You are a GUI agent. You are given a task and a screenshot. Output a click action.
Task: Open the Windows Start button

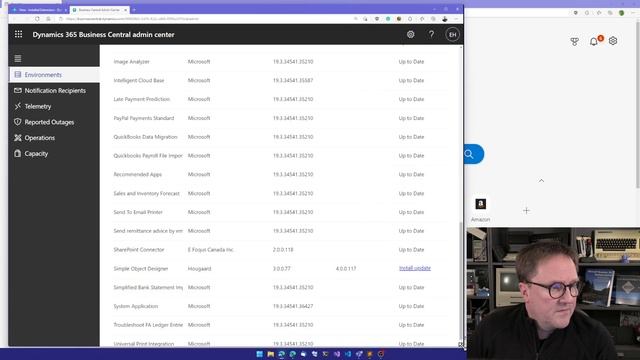click(259, 354)
